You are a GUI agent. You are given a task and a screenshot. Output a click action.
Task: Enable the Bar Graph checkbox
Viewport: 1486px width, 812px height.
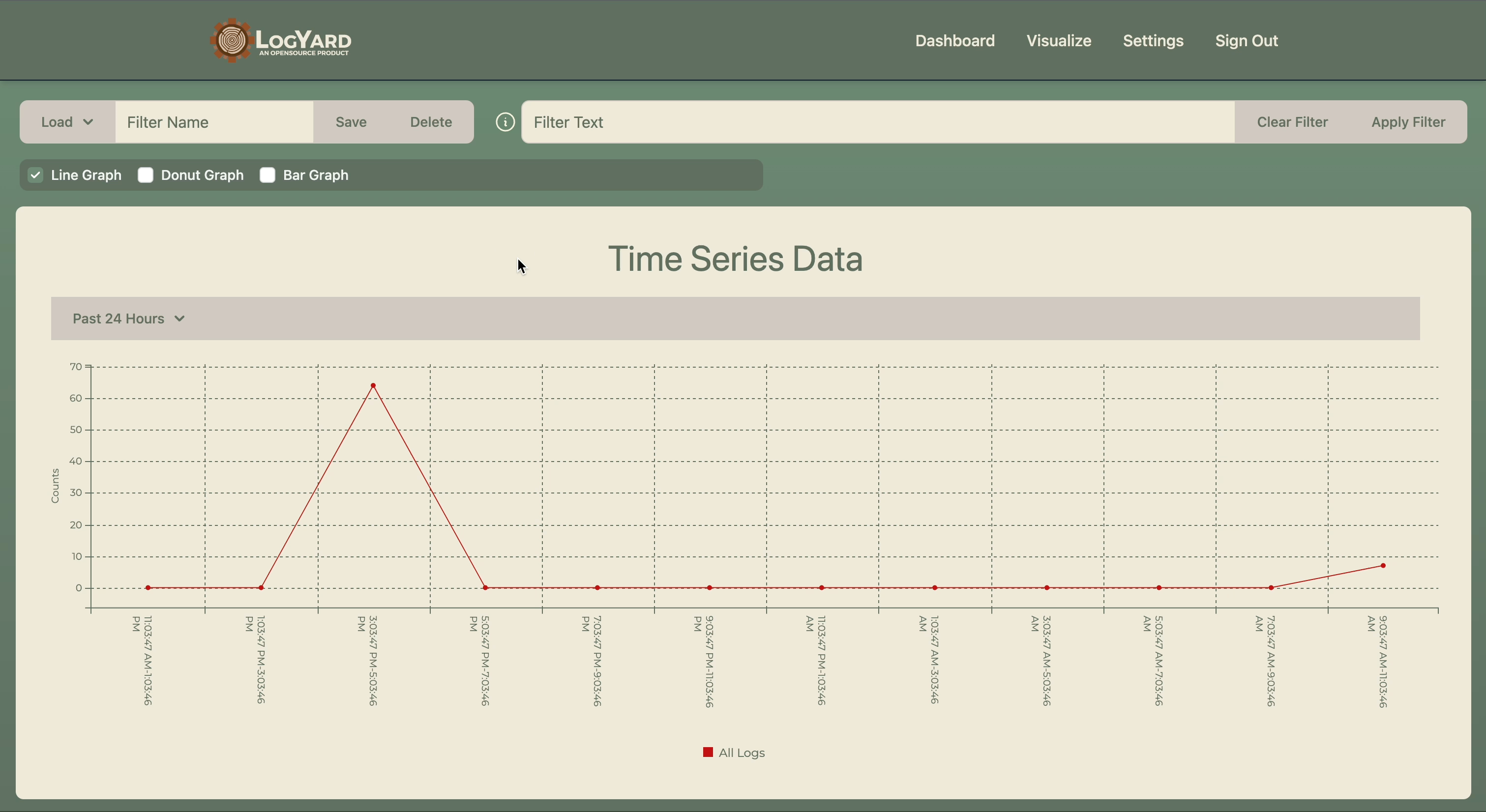click(267, 175)
